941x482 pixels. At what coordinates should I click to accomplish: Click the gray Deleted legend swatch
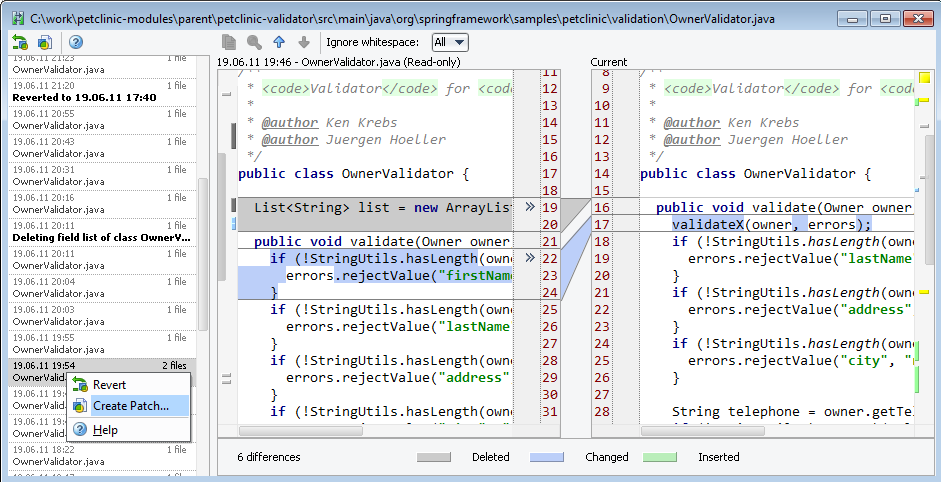tap(433, 457)
